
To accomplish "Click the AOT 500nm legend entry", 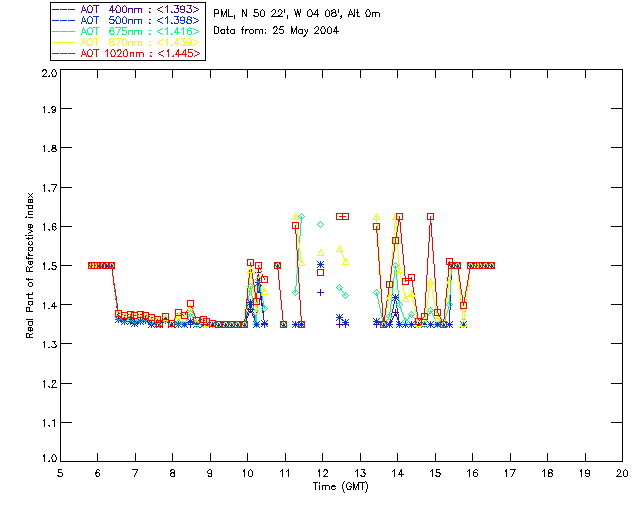I will [126, 20].
